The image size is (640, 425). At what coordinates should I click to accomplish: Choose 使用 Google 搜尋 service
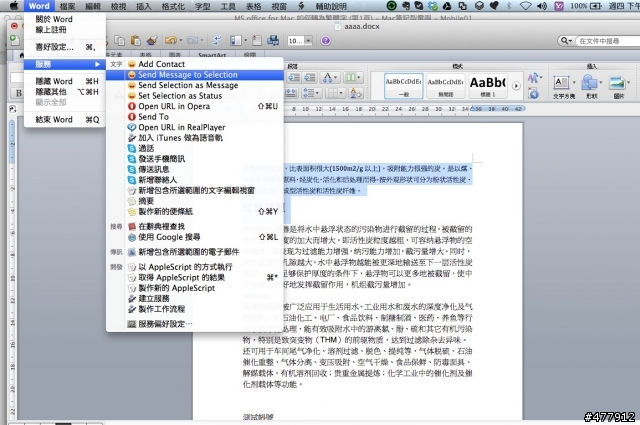coord(195,237)
